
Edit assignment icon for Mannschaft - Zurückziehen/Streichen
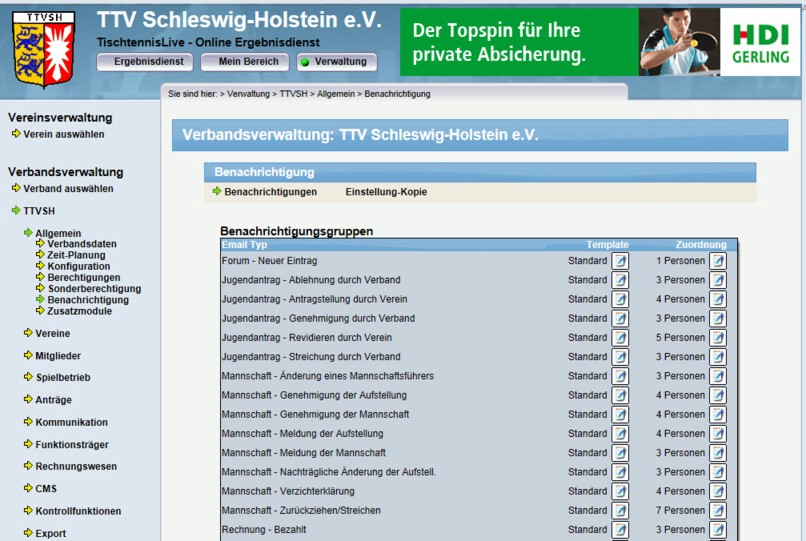(x=717, y=511)
